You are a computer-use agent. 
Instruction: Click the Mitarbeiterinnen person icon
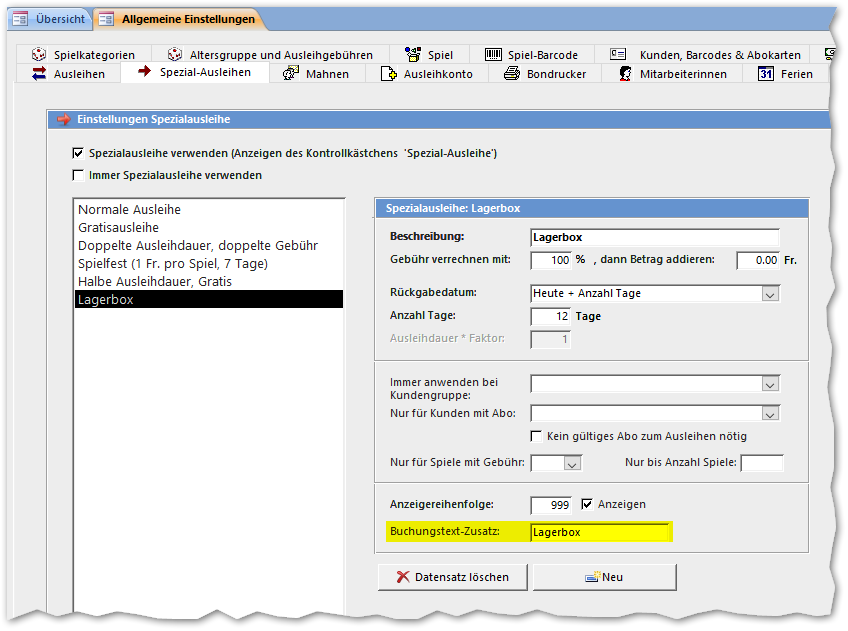[625, 74]
